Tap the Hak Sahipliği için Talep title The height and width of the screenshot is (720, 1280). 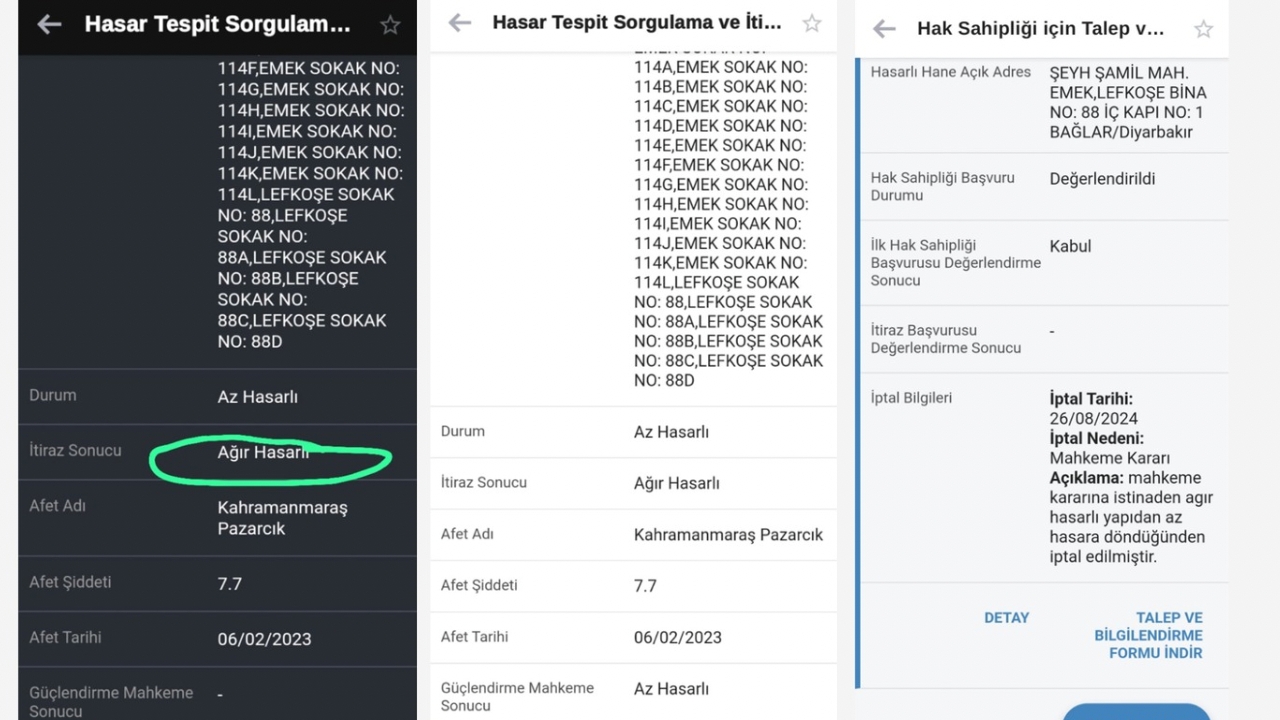pos(1040,29)
